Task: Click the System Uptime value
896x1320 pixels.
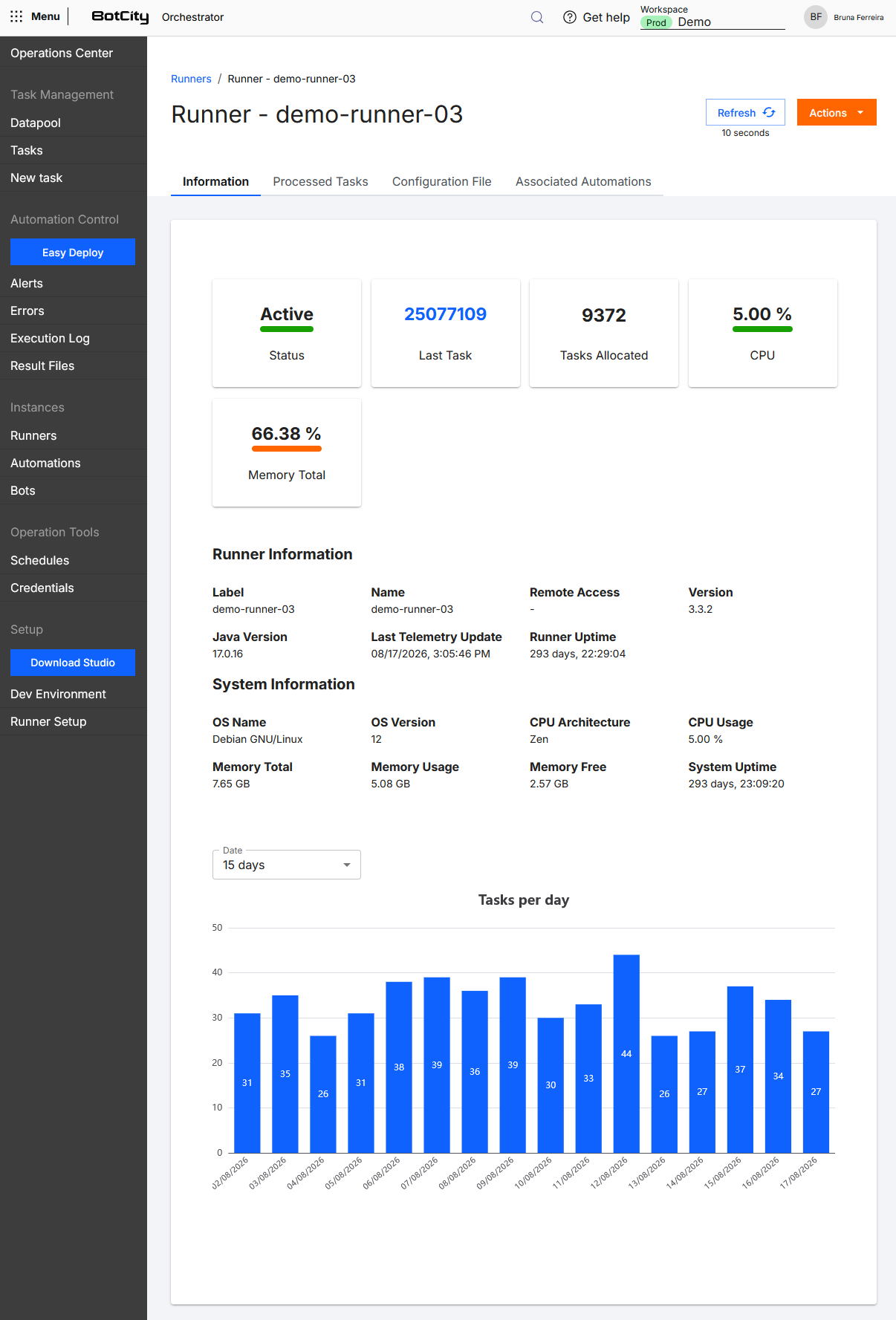Action: click(736, 784)
